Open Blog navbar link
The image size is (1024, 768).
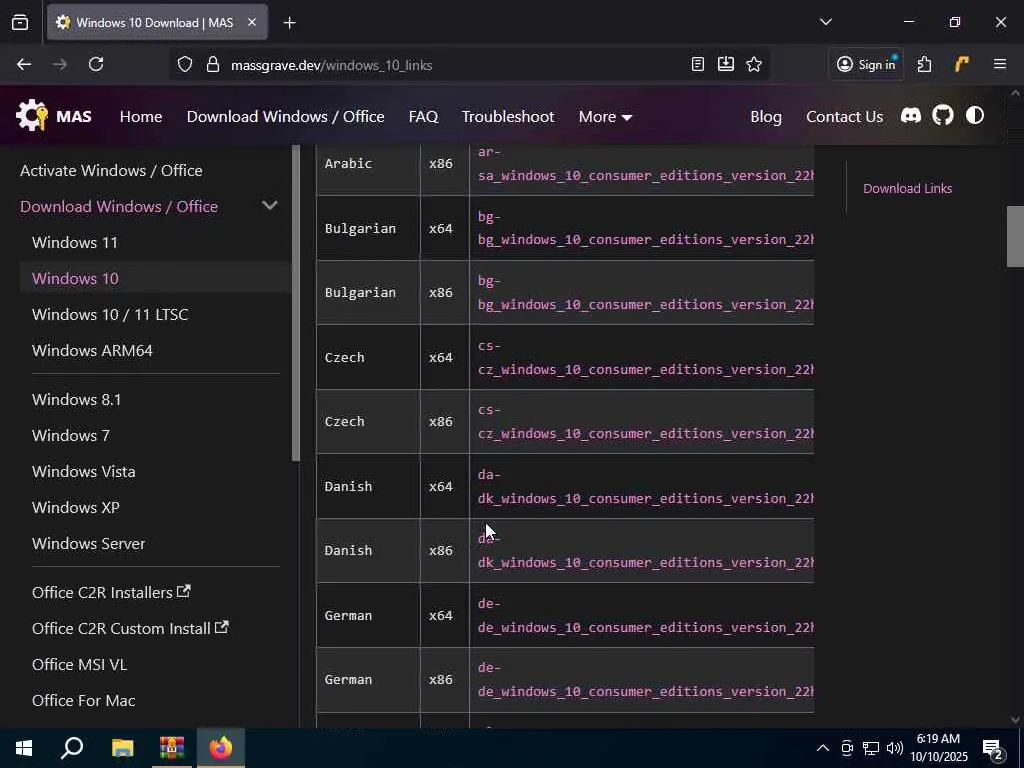[766, 116]
